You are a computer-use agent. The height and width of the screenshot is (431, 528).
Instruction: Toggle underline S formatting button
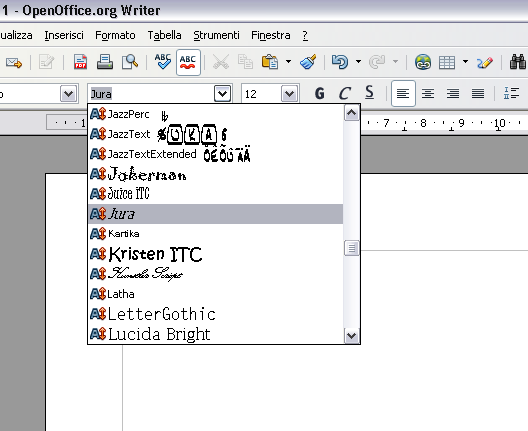pyautogui.click(x=369, y=93)
